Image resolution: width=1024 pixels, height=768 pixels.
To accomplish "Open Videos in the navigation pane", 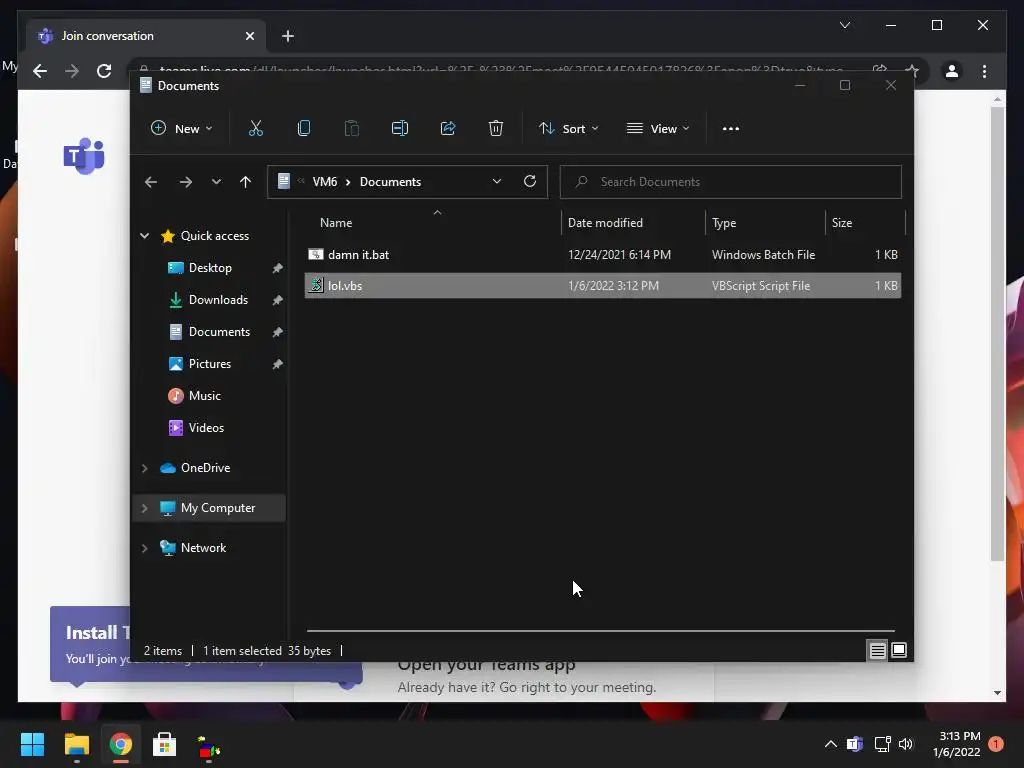I will pyautogui.click(x=206, y=428).
